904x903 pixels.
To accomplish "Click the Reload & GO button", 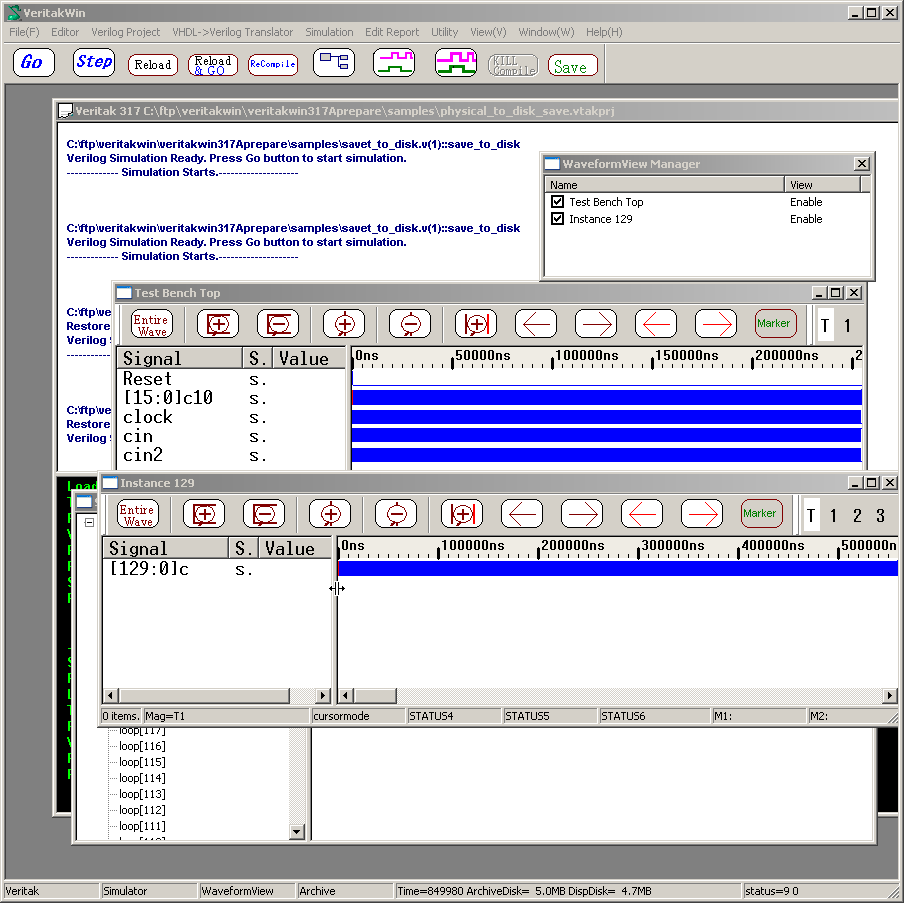I will [x=213, y=65].
